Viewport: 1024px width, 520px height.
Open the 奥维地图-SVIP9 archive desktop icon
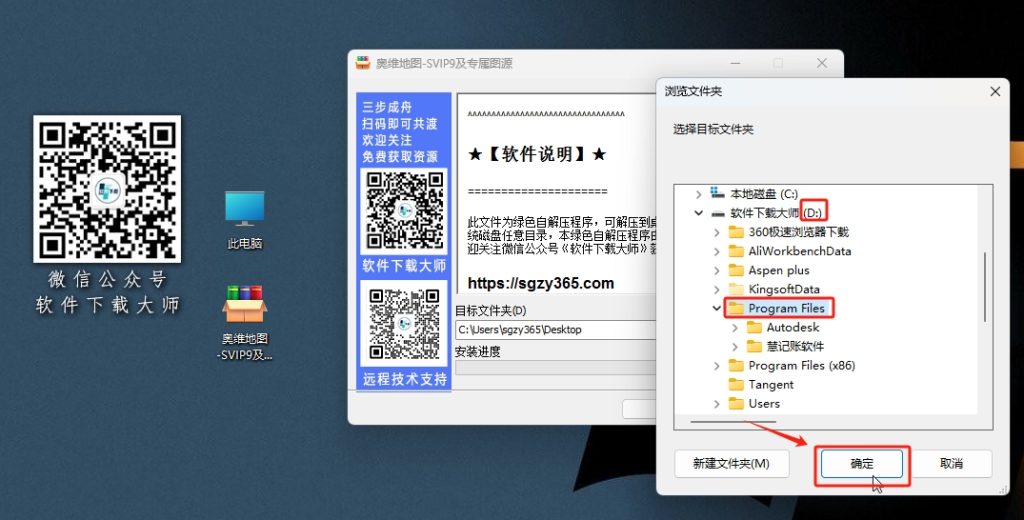click(x=245, y=322)
